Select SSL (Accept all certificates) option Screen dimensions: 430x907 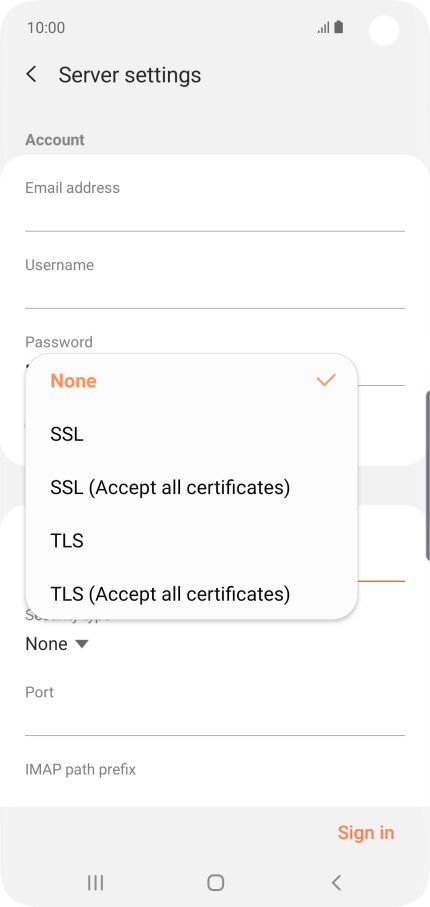coord(192,488)
